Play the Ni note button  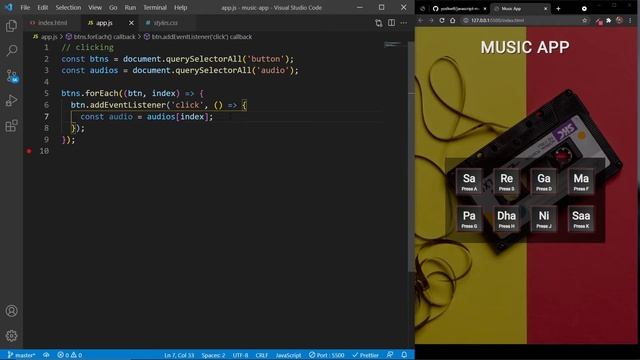coord(544,218)
